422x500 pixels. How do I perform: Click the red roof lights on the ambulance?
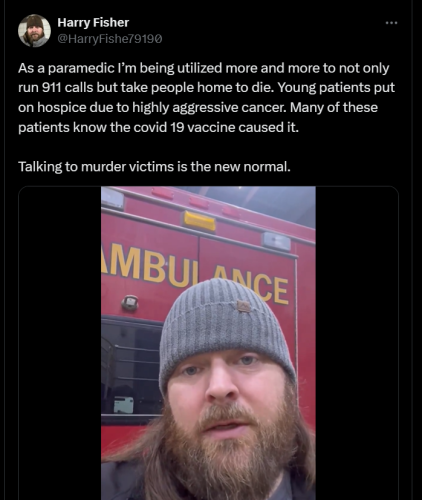197,201
